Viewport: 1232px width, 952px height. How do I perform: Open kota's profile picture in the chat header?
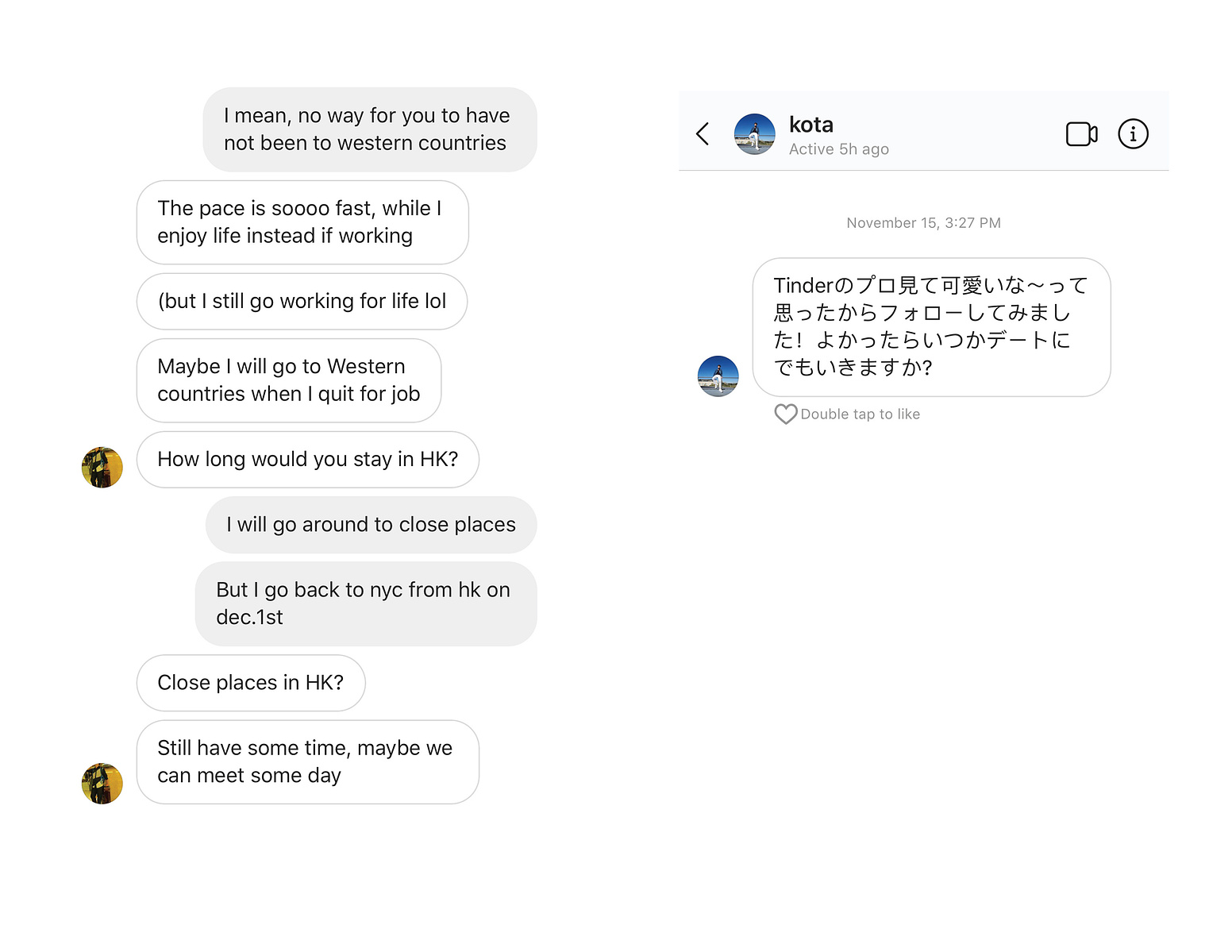click(x=755, y=133)
